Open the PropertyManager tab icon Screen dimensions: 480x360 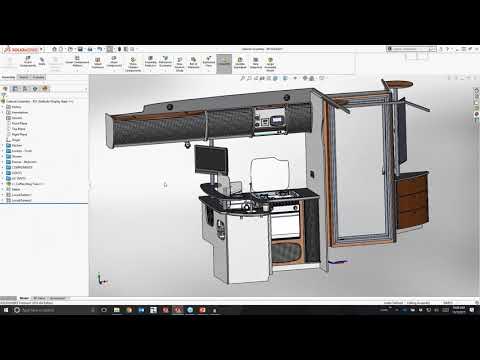[x=15, y=88]
